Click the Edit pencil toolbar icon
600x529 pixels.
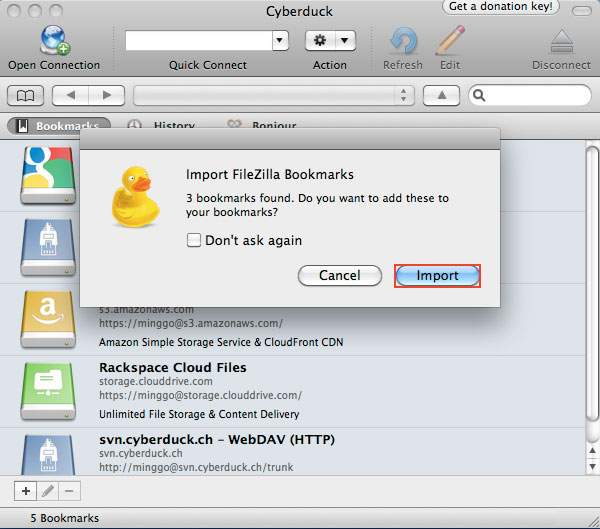[x=450, y=40]
